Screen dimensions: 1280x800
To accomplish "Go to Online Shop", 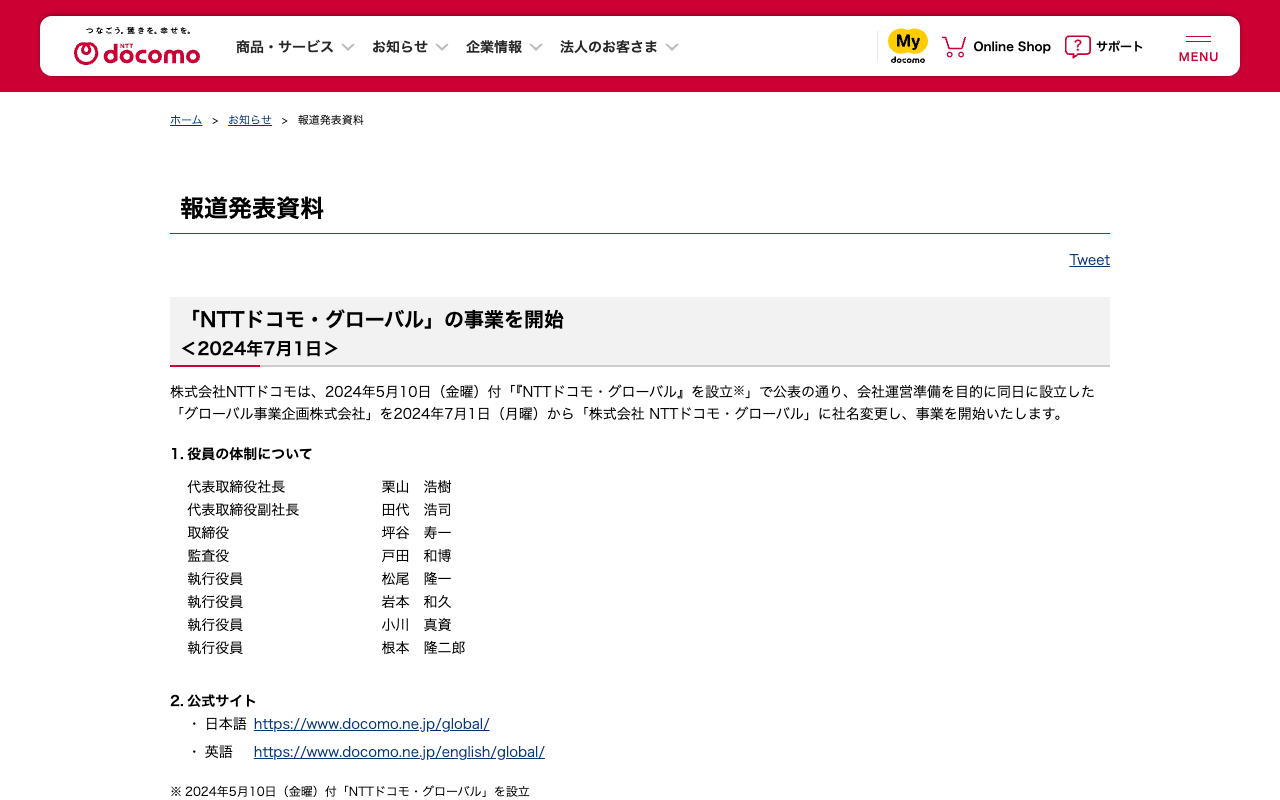I will (1012, 46).
